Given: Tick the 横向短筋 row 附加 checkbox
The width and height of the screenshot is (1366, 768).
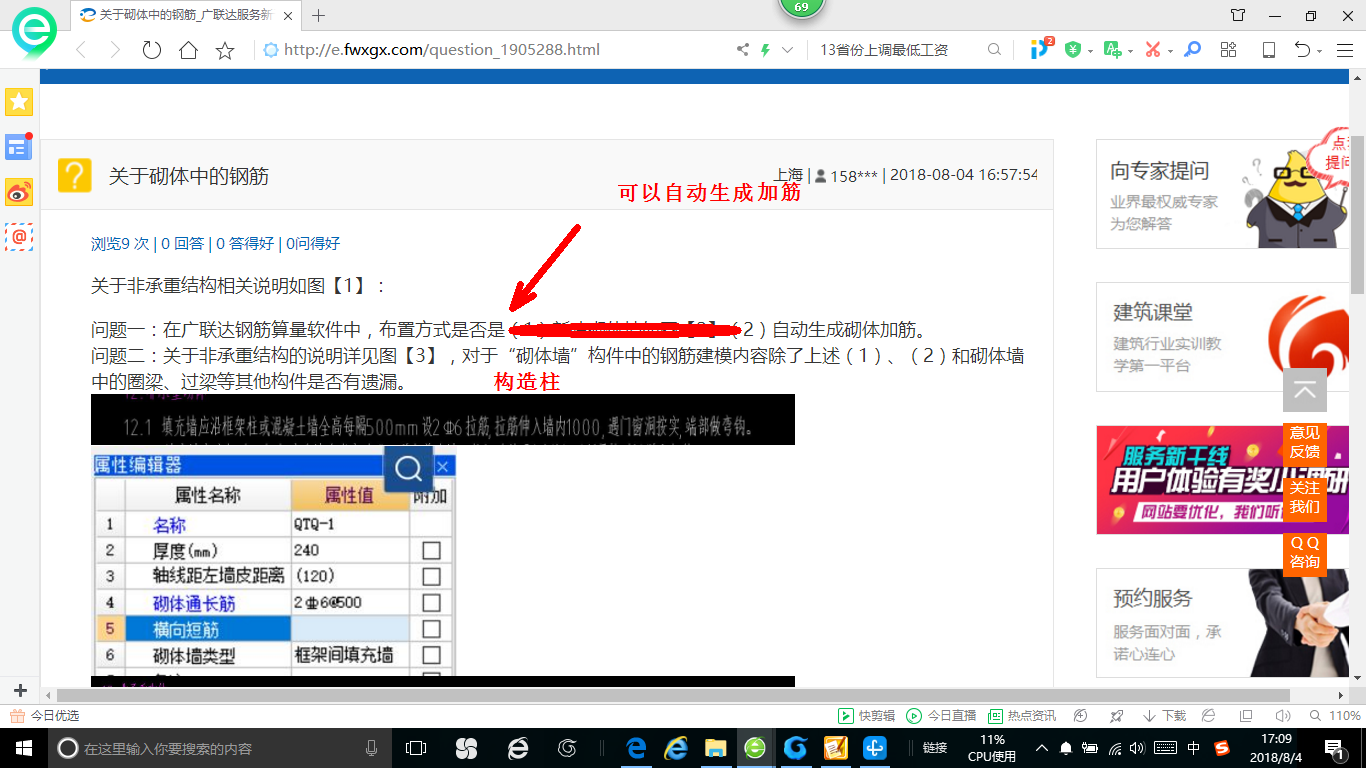Looking at the screenshot, I should 431,629.
